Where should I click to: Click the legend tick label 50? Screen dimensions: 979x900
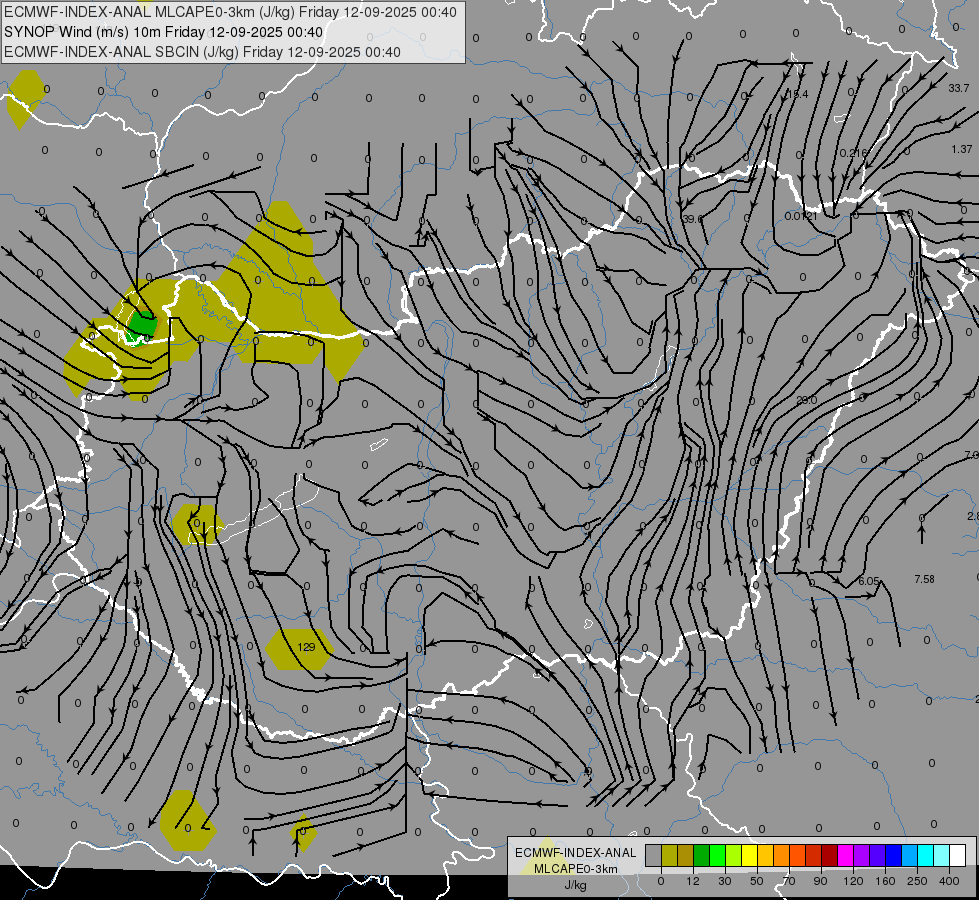tap(757, 881)
